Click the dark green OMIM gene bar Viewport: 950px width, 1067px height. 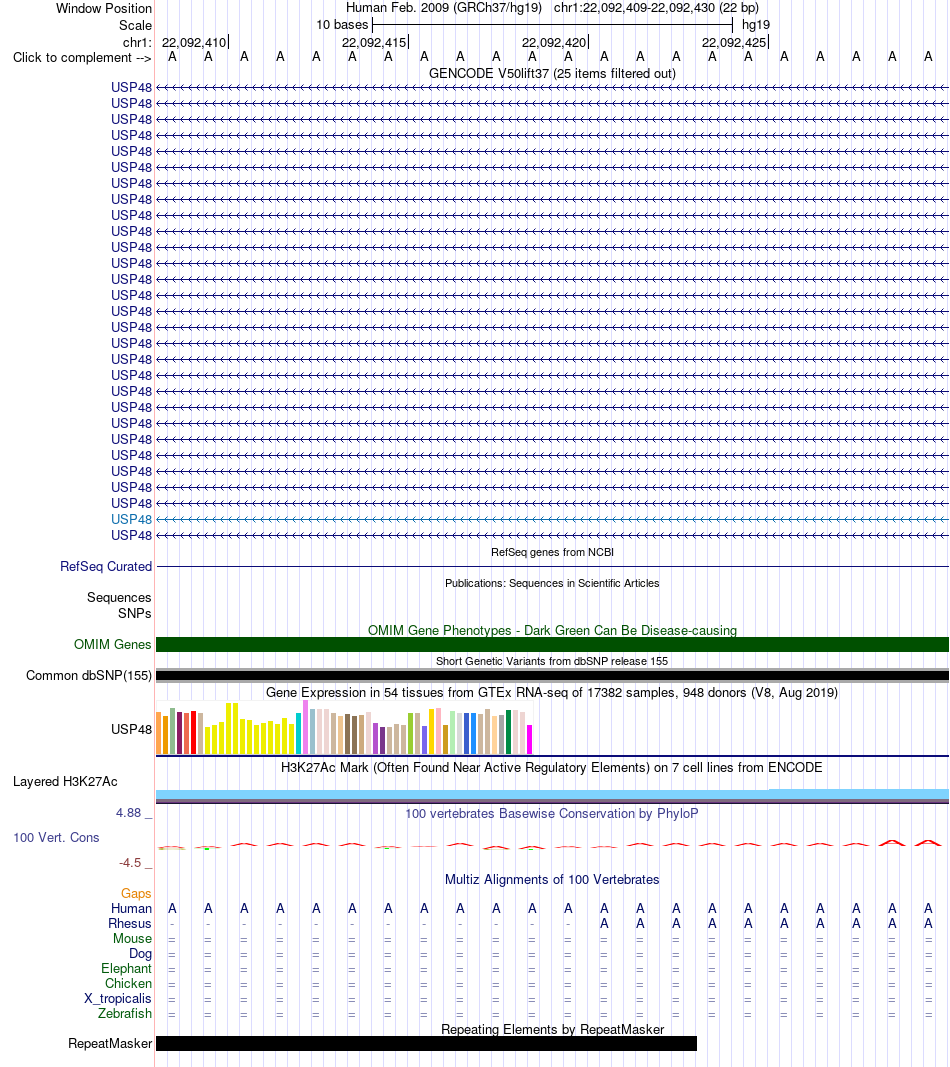point(552,644)
